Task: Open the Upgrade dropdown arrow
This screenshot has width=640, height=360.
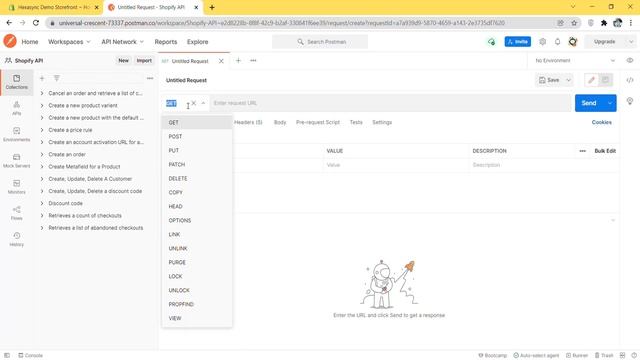Action: pos(631,42)
